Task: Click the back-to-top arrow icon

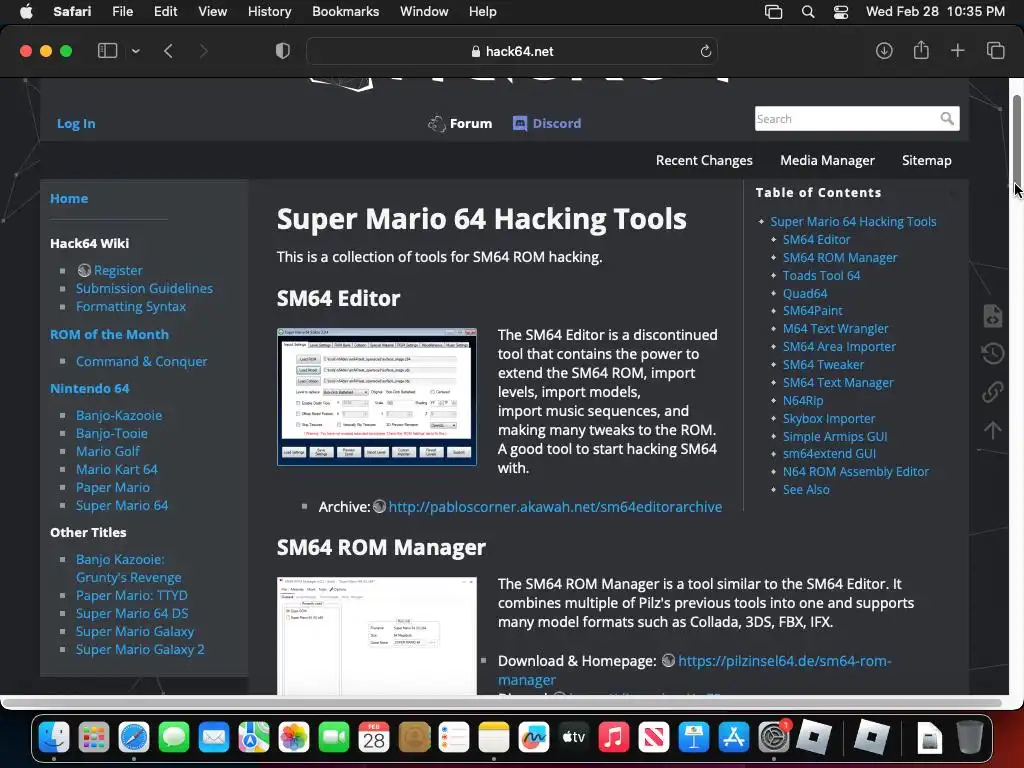Action: pos(993,430)
